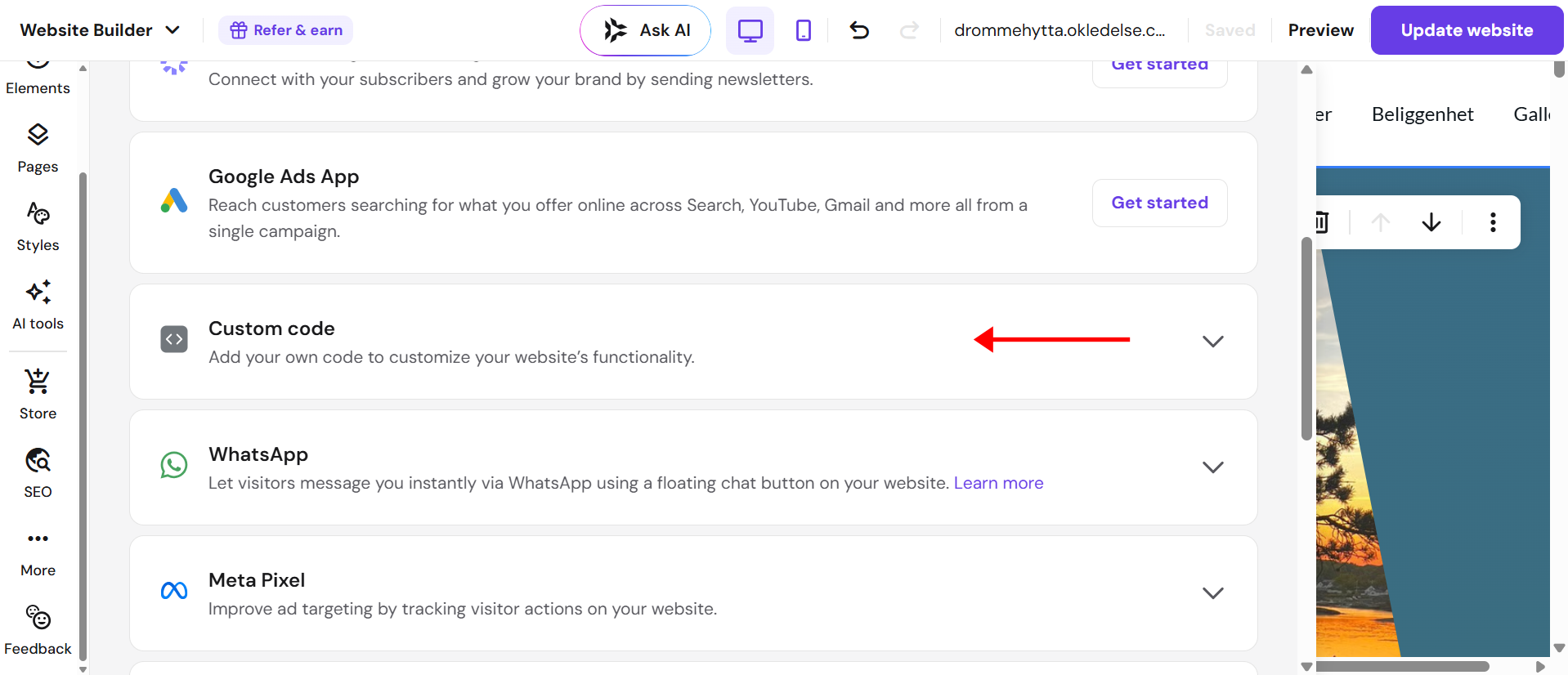Screen dimensions: 1568x675
Task: Click the WhatsApp logo icon
Action: click(x=174, y=465)
